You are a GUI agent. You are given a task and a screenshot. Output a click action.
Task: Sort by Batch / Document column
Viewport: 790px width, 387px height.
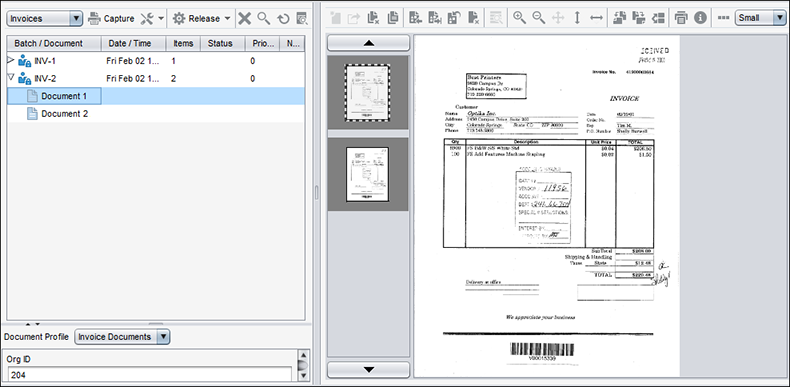54,43
